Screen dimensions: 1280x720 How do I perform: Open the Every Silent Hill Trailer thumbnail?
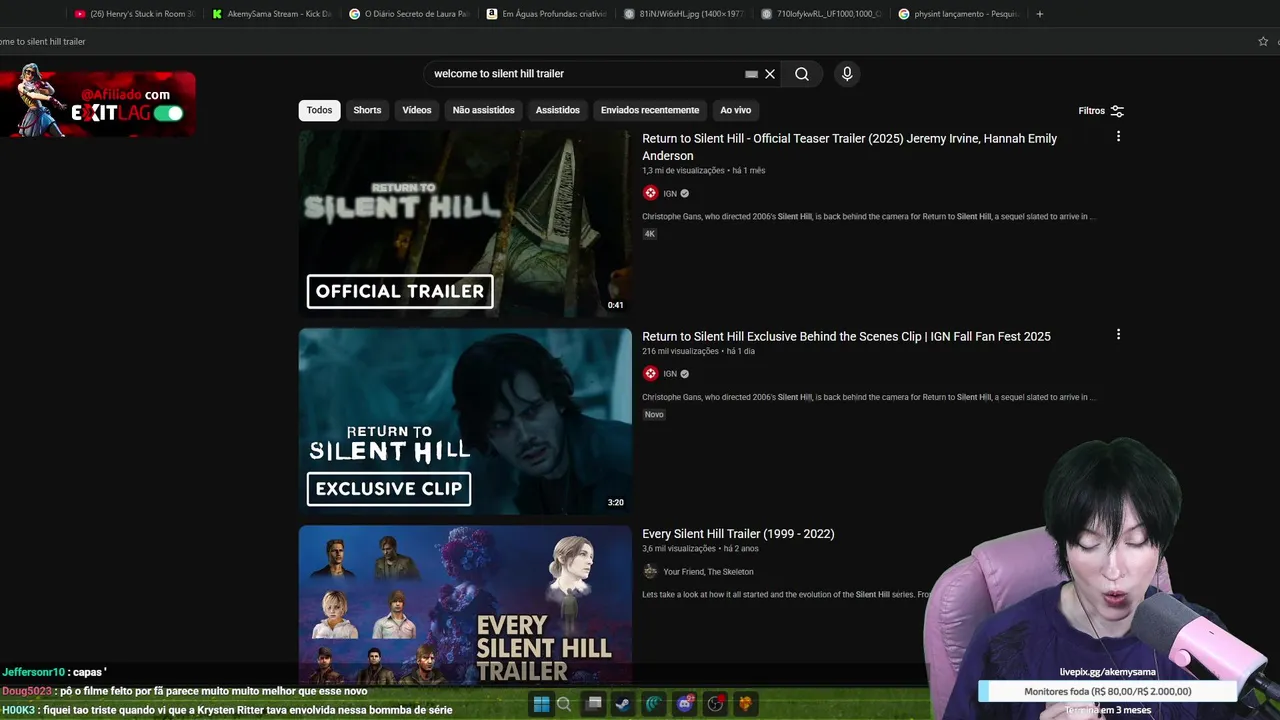tap(465, 606)
